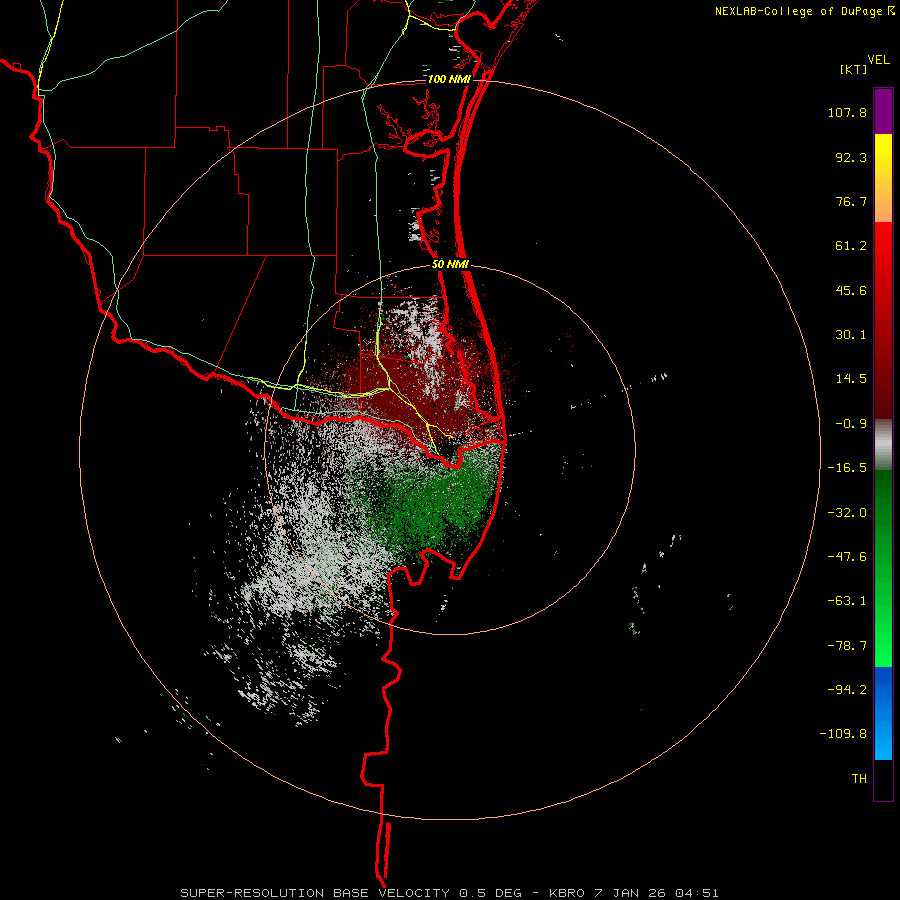The image size is (900, 900).
Task: Click the 61.2 legend value
Action: click(851, 246)
